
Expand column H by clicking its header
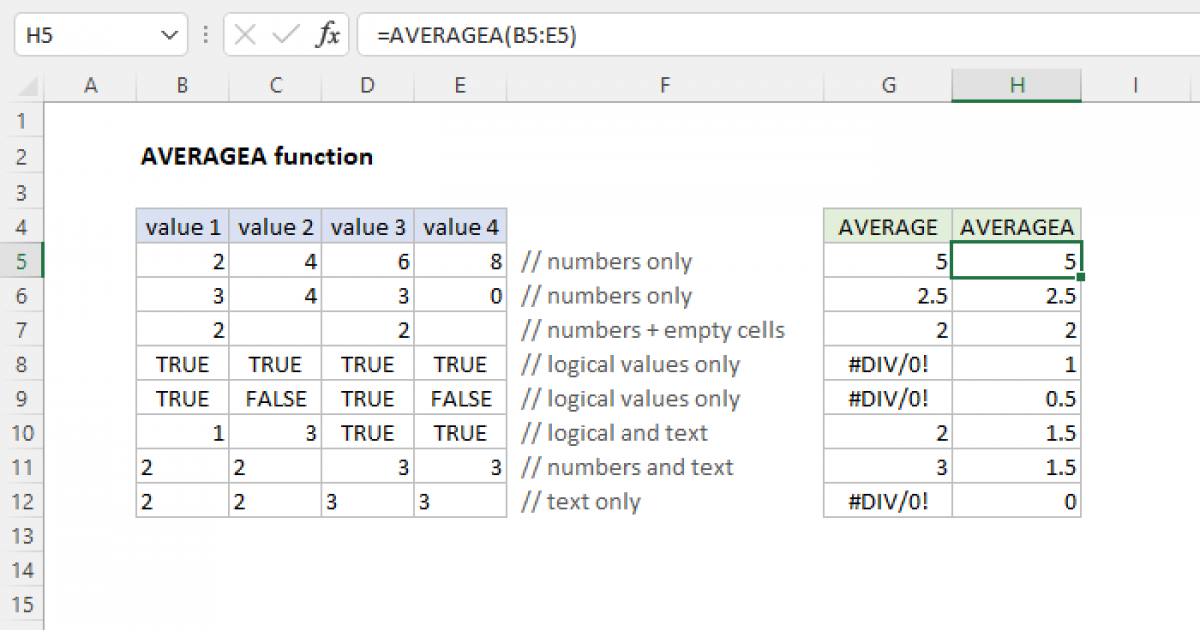click(x=1016, y=85)
